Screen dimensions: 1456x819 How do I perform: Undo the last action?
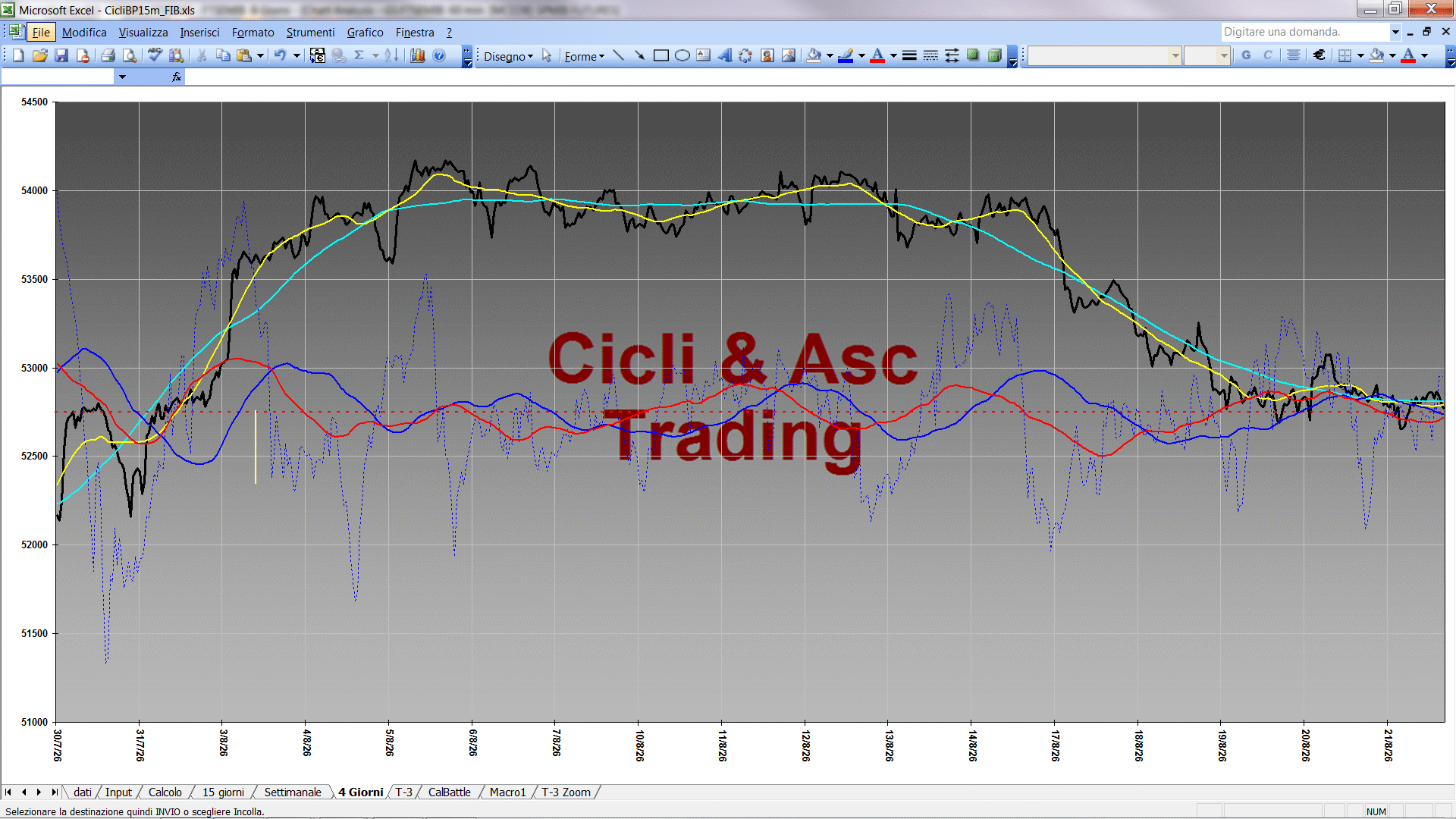coord(280,55)
